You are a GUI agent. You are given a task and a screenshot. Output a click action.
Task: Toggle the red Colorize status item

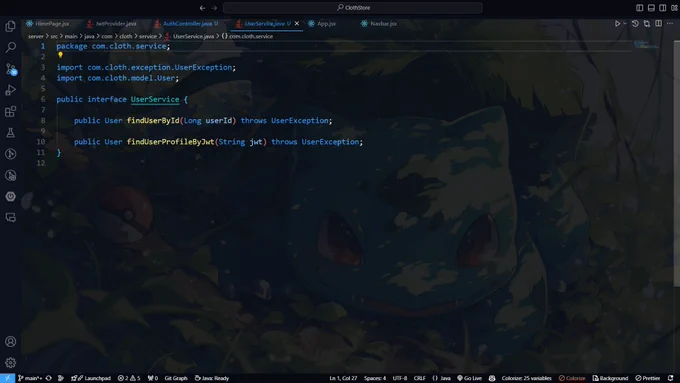coord(572,378)
